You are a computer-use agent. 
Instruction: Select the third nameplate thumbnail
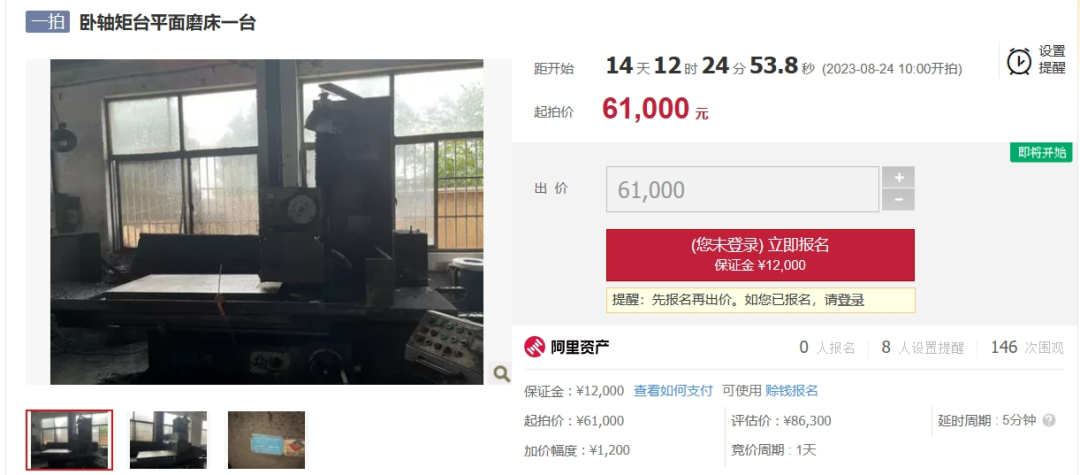[267, 440]
